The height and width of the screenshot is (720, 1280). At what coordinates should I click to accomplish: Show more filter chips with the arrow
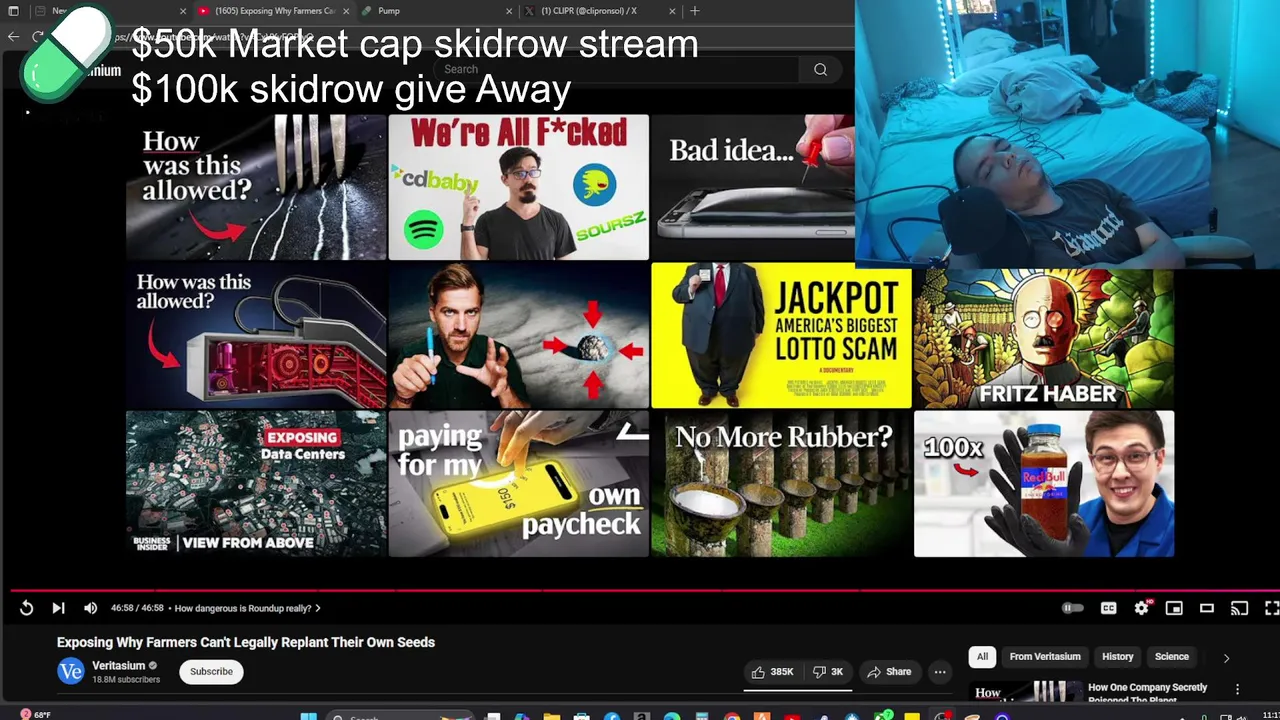point(1226,658)
